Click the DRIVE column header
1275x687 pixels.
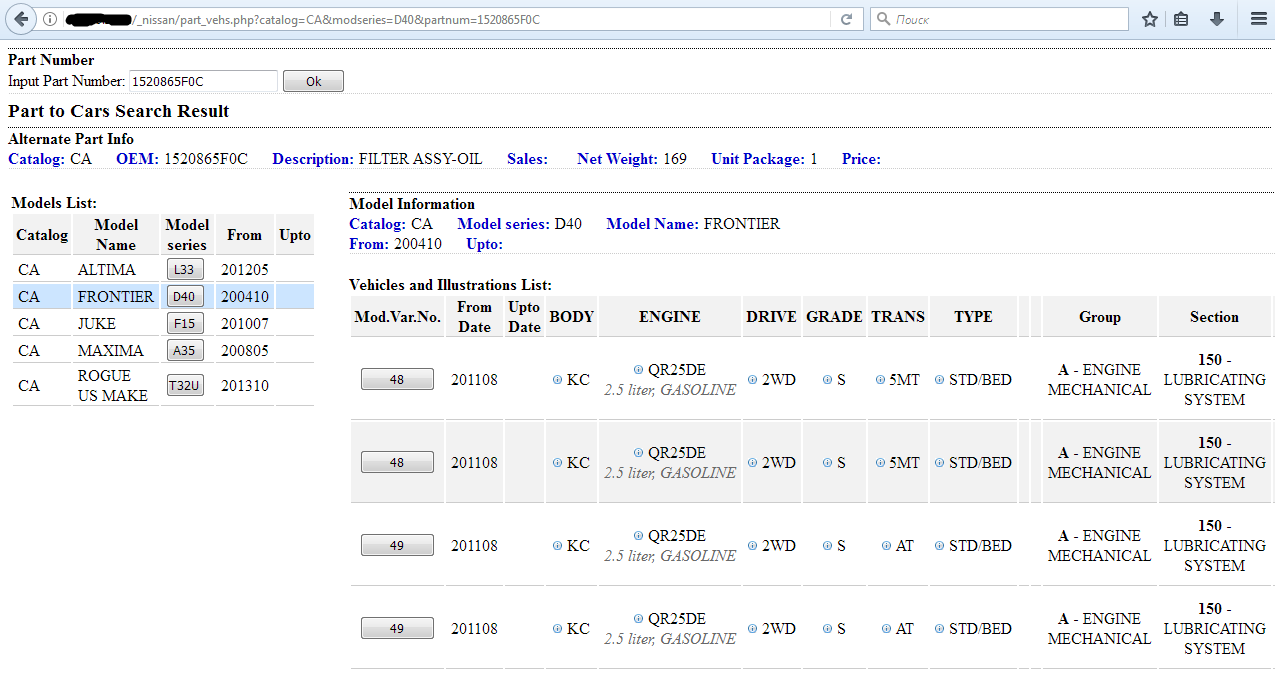pyautogui.click(x=771, y=316)
